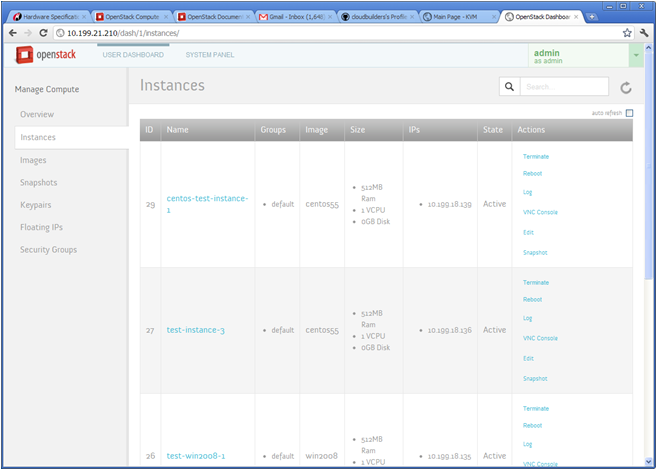Open the test-instance-3 instance link

coord(196,330)
